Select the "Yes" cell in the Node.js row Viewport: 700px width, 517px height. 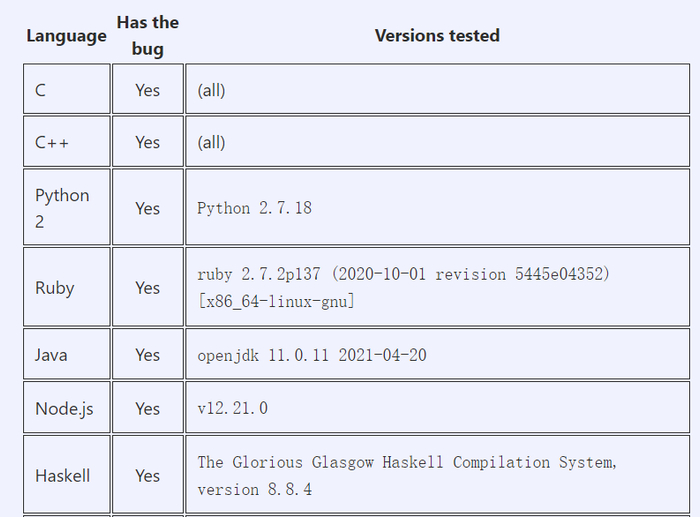(147, 408)
